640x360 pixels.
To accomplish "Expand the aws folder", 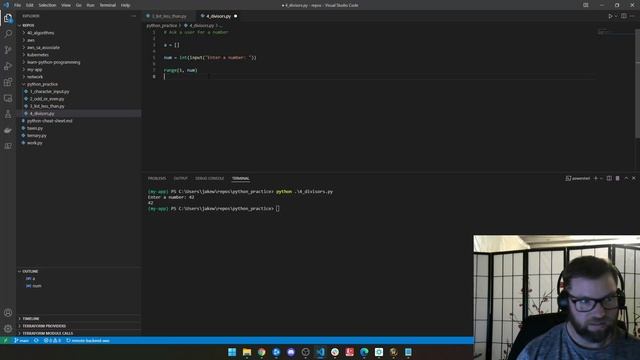I will [x=31, y=40].
